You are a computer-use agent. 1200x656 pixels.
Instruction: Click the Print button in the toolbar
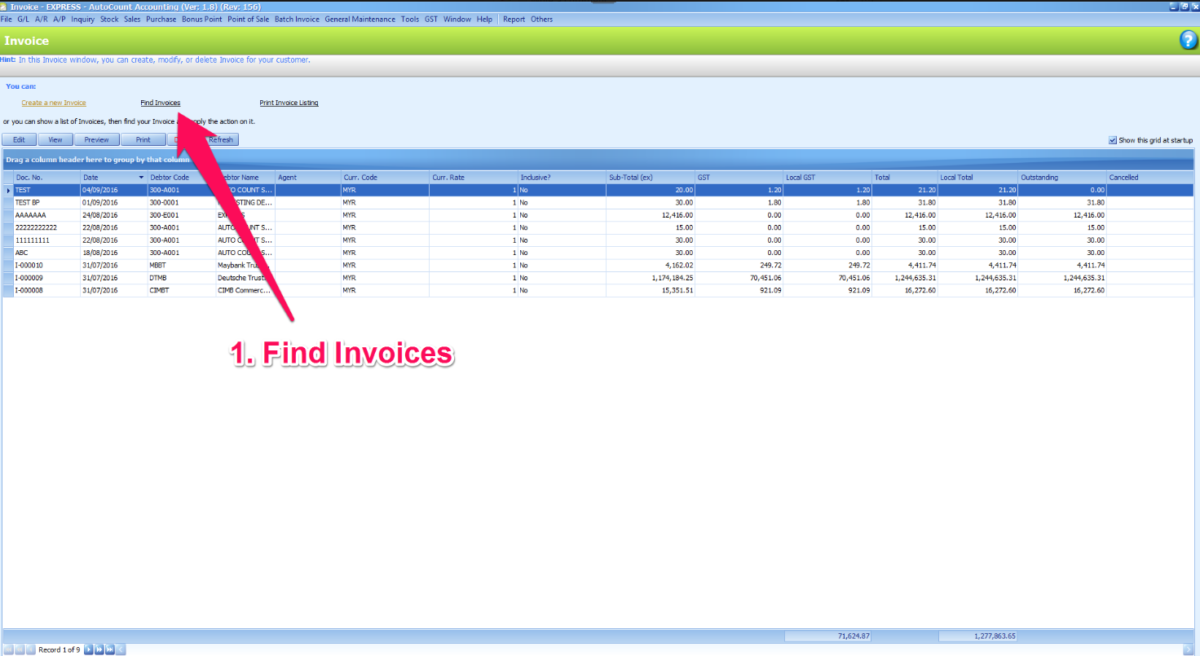coord(143,139)
